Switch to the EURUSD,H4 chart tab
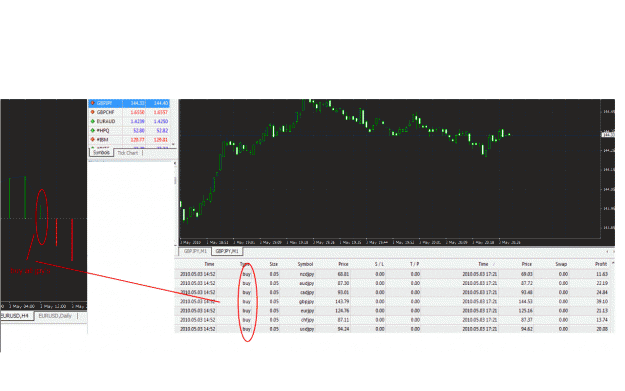 pyautogui.click(x=16, y=316)
